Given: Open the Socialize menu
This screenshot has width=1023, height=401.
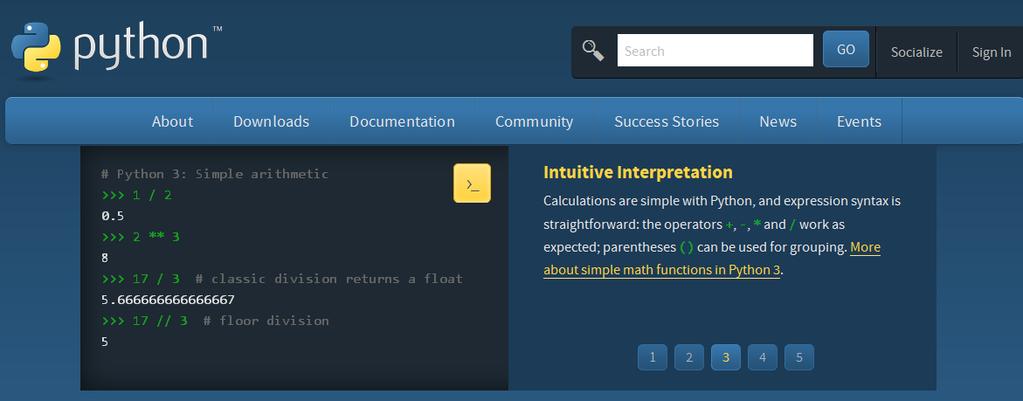Looking at the screenshot, I should [x=917, y=52].
